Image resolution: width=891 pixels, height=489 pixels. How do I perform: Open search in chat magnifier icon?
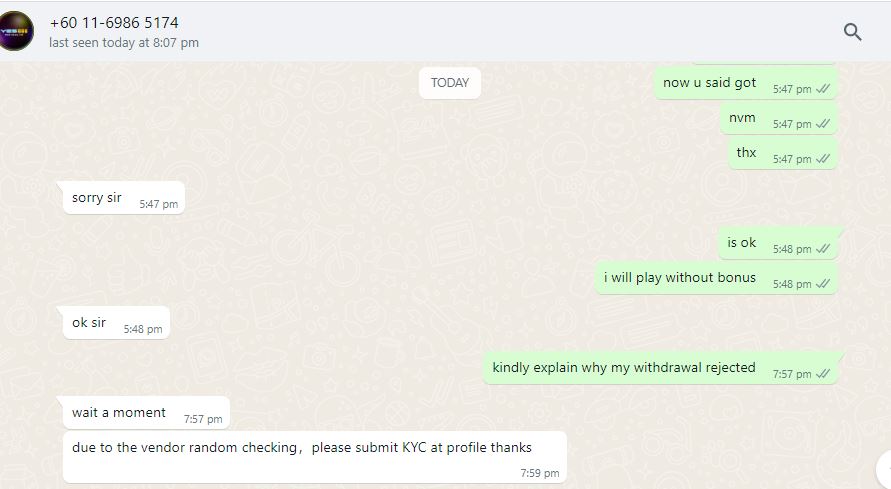[852, 32]
